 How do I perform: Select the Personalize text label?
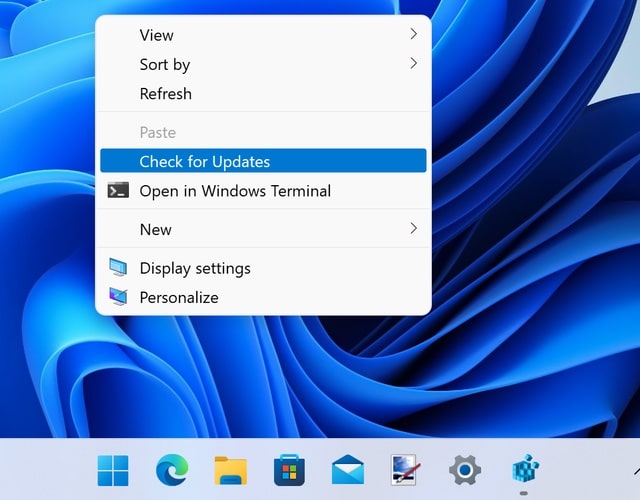click(179, 297)
